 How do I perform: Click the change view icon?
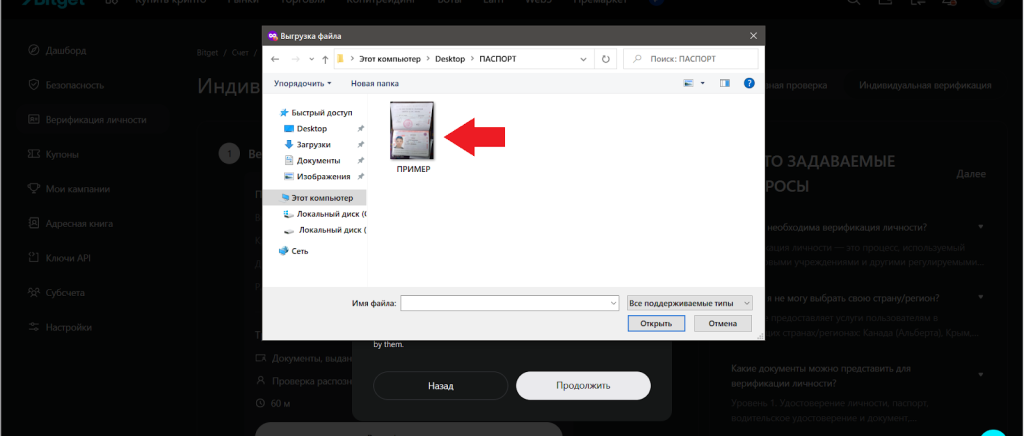[x=689, y=83]
